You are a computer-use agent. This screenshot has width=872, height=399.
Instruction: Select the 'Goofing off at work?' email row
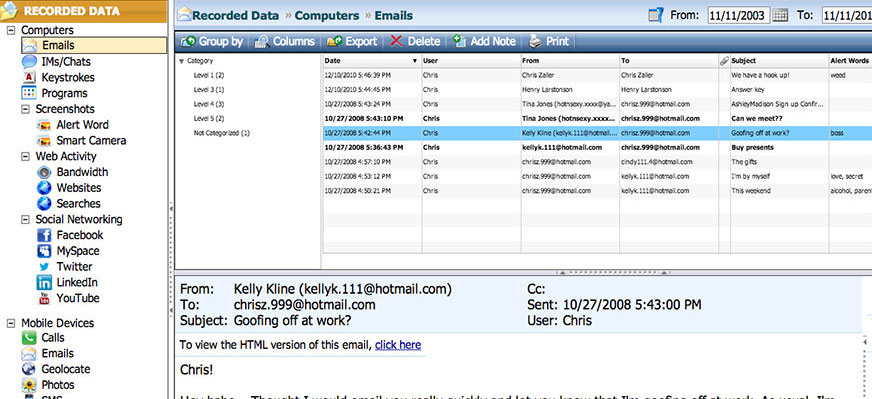(x=597, y=133)
